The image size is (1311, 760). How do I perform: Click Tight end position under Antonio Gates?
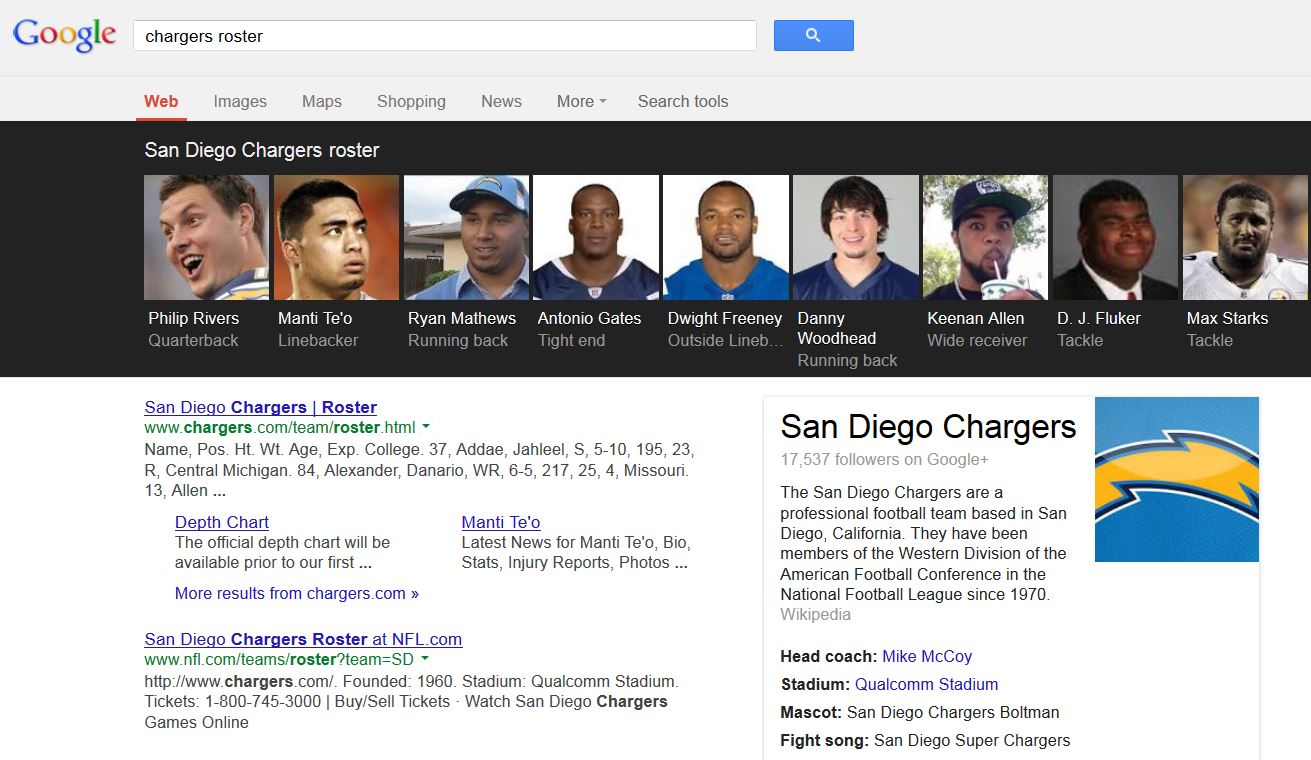pos(571,340)
